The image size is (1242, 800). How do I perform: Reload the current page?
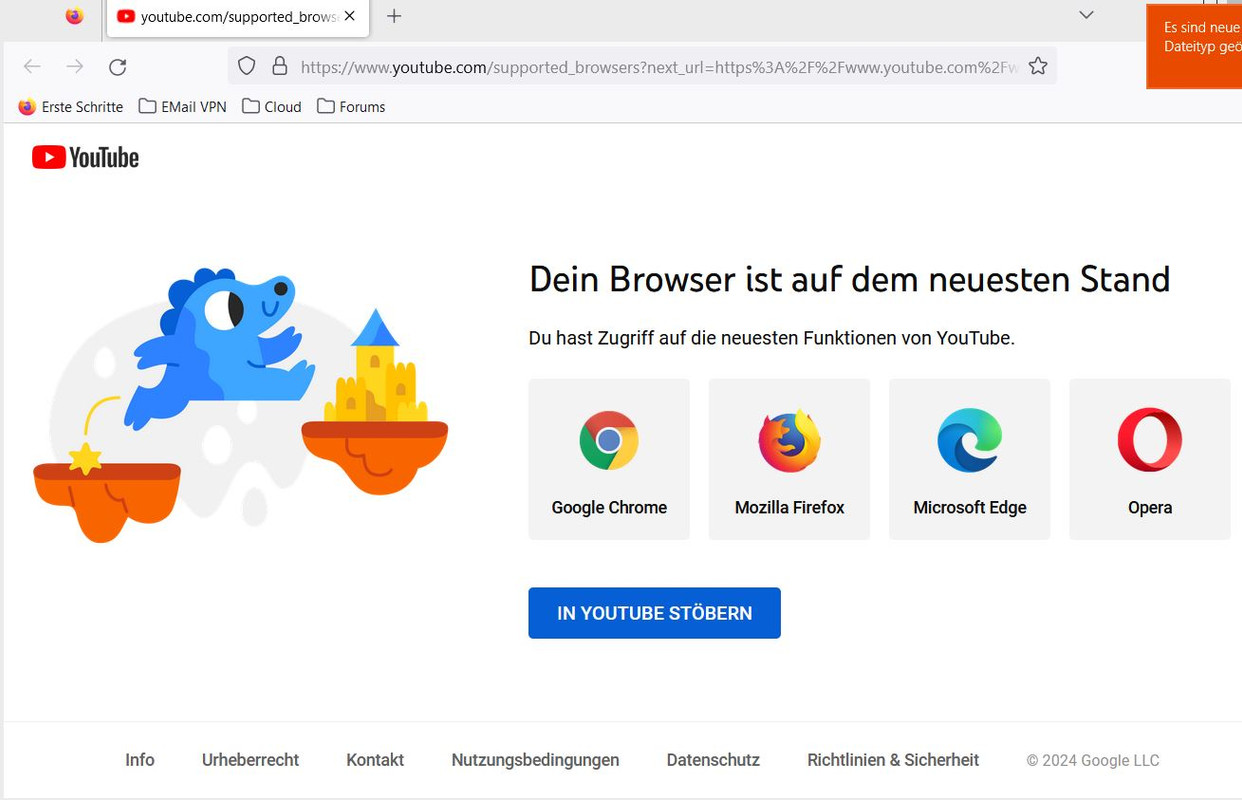click(x=117, y=67)
